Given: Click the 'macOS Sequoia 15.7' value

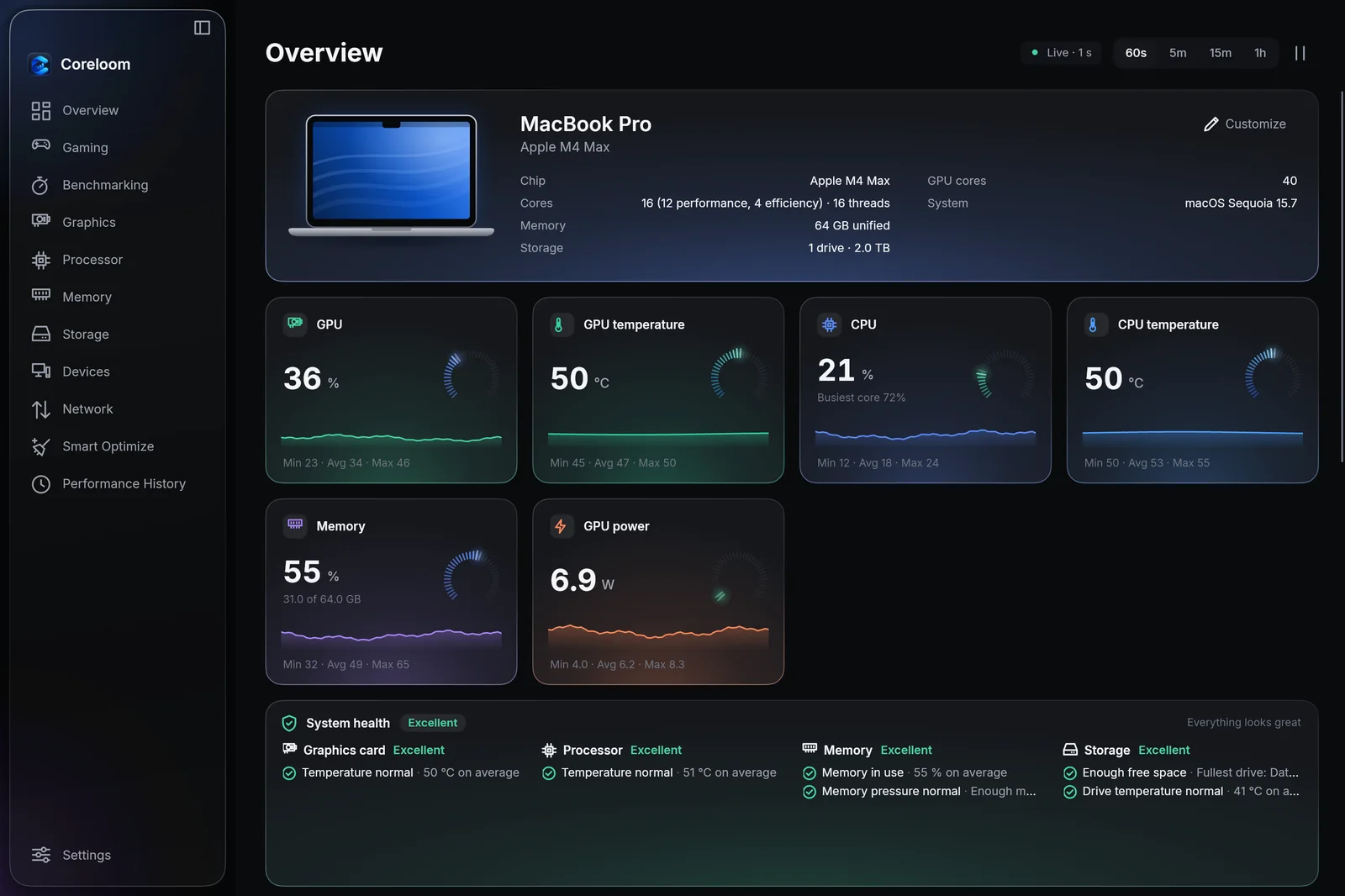Looking at the screenshot, I should [x=1241, y=203].
